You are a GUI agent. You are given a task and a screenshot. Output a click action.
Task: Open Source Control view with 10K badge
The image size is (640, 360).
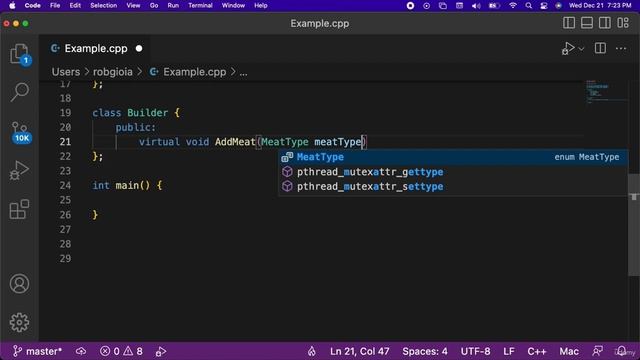point(20,132)
